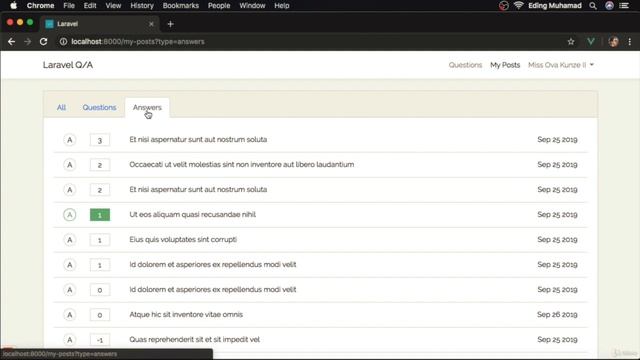Open 'Id dolorem et asperiores' answer with 0 votes
This screenshot has height=360, width=640.
pos(213,290)
